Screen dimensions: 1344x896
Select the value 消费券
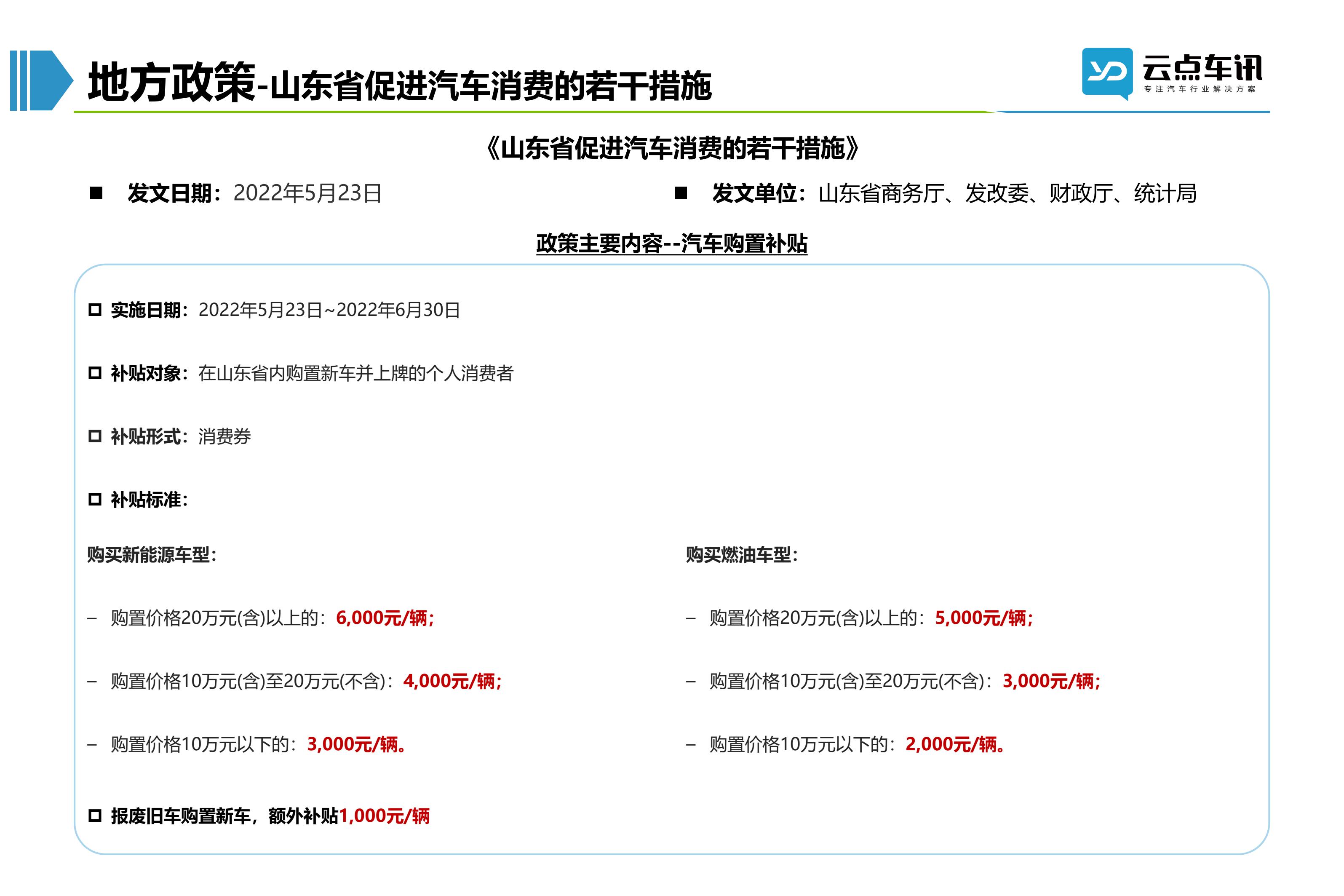[224, 436]
